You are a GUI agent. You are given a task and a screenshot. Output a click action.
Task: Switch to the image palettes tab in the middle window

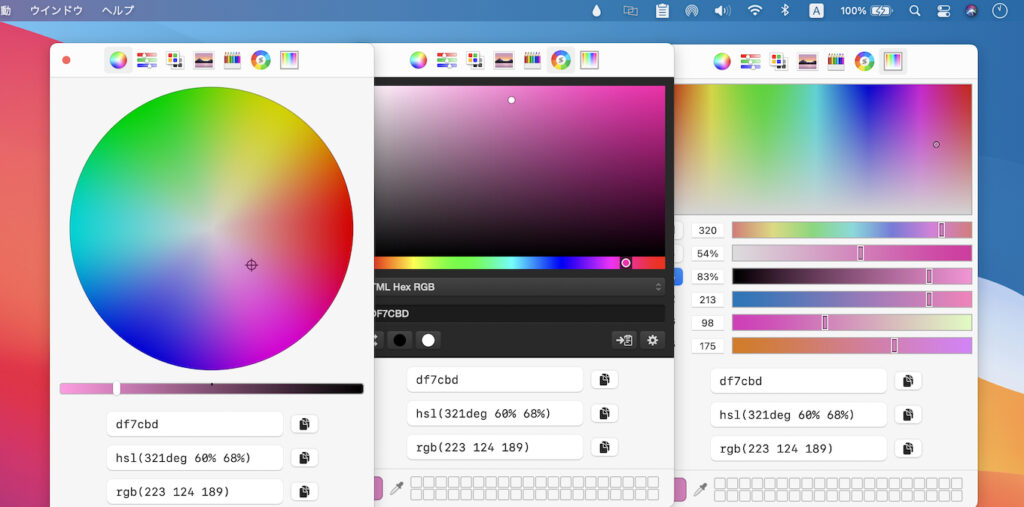[x=504, y=60]
